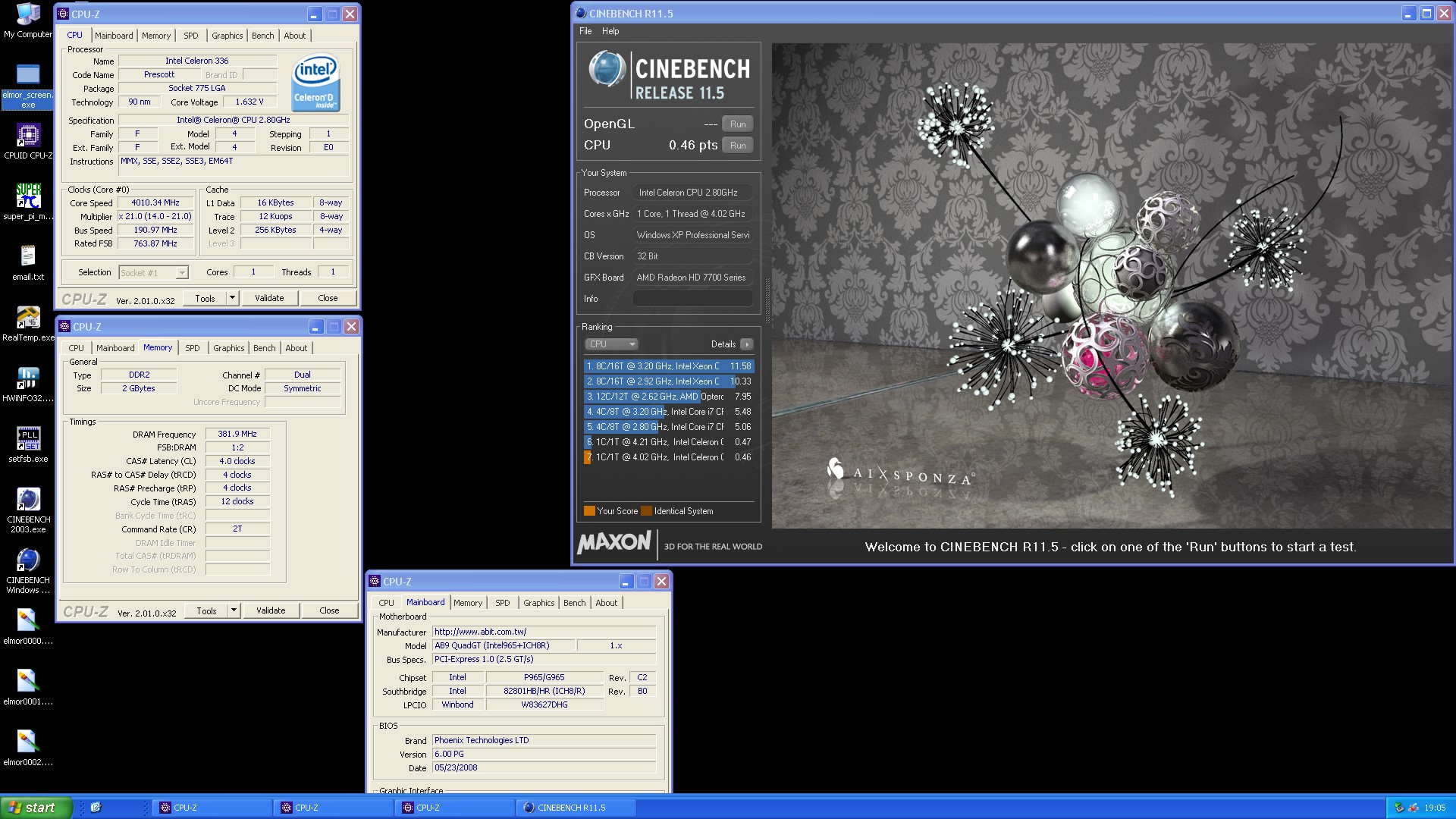Click Details arrow icon in Ranking
This screenshot has width=1456, height=819.
coord(747,344)
